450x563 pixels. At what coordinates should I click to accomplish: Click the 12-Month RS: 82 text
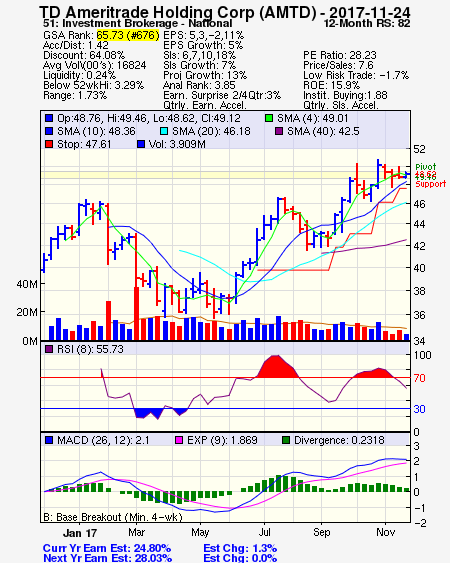(367, 24)
